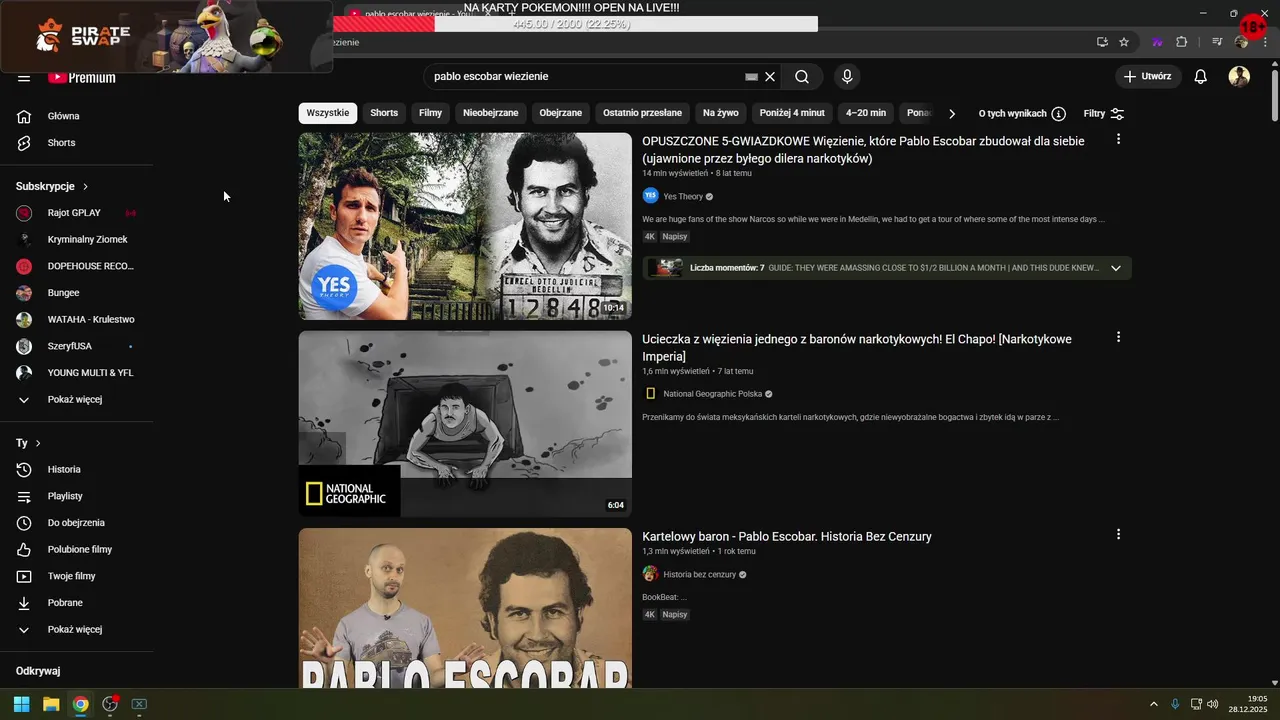Image resolution: width=1280 pixels, height=720 pixels.
Task: Select the Poniżej 4 minut chip
Action: click(792, 113)
